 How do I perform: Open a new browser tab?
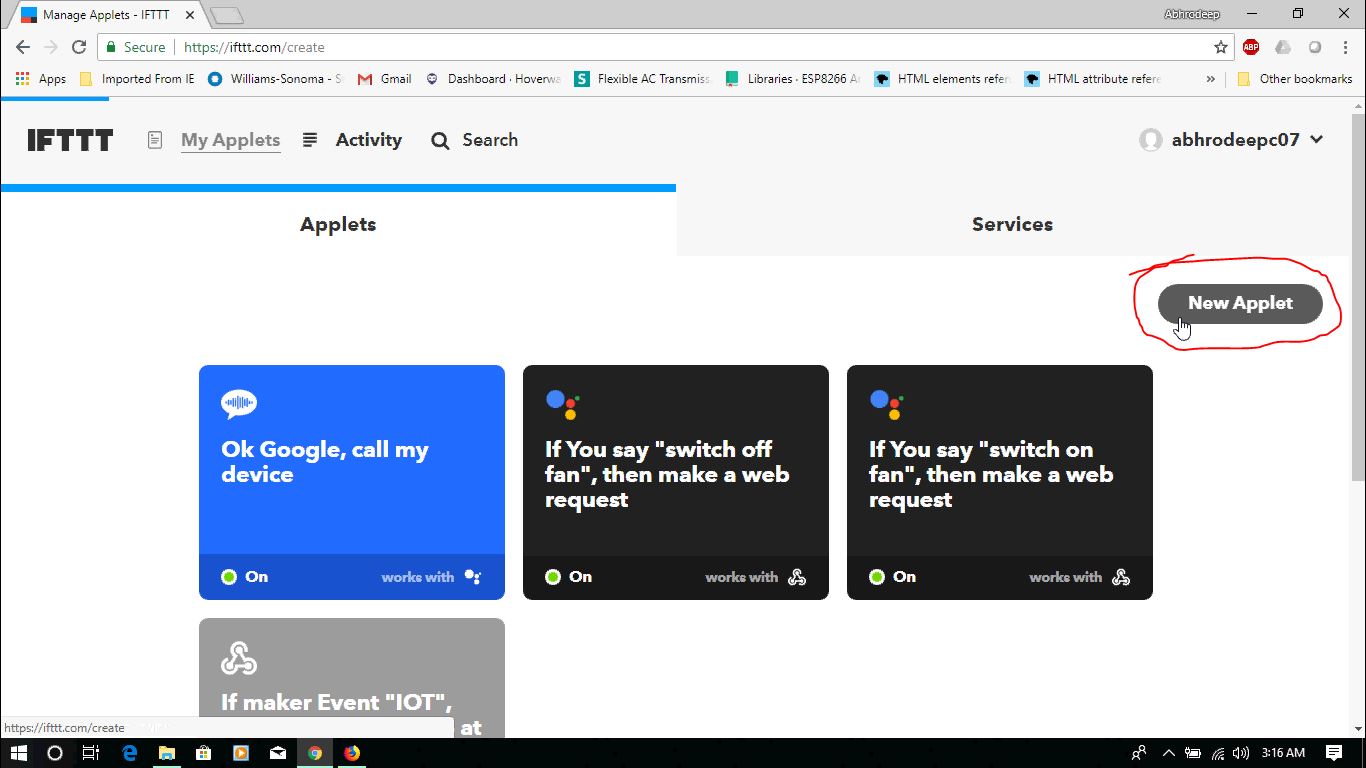[x=227, y=15]
